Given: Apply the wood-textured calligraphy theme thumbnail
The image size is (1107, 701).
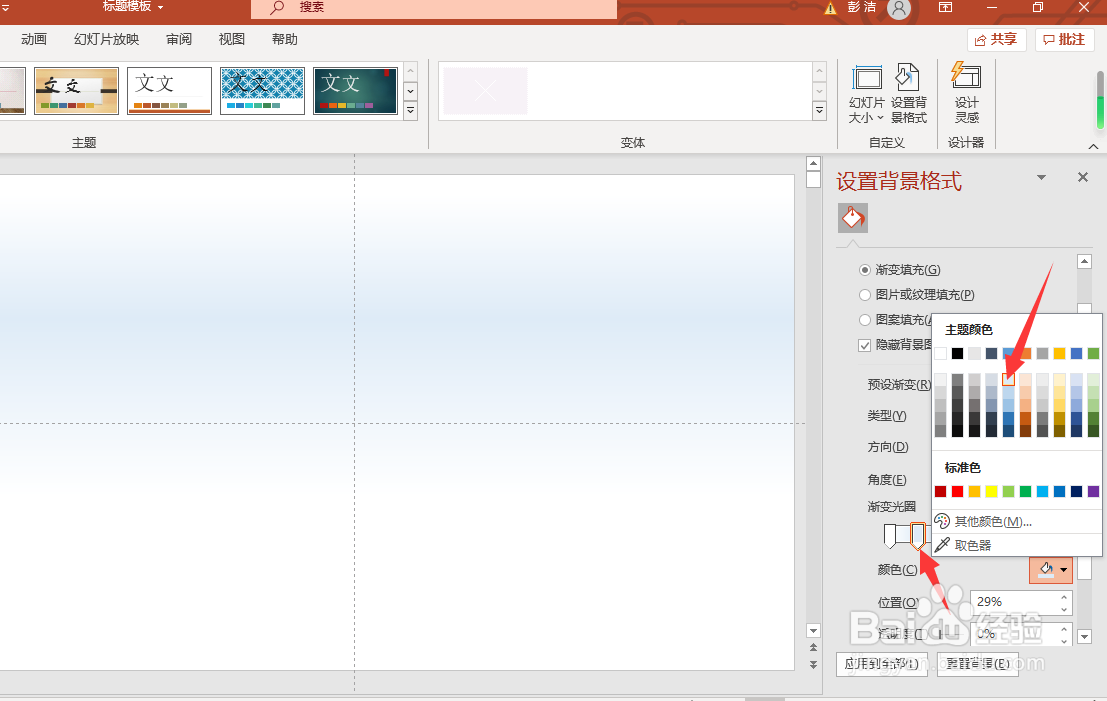Looking at the screenshot, I should (x=76, y=90).
